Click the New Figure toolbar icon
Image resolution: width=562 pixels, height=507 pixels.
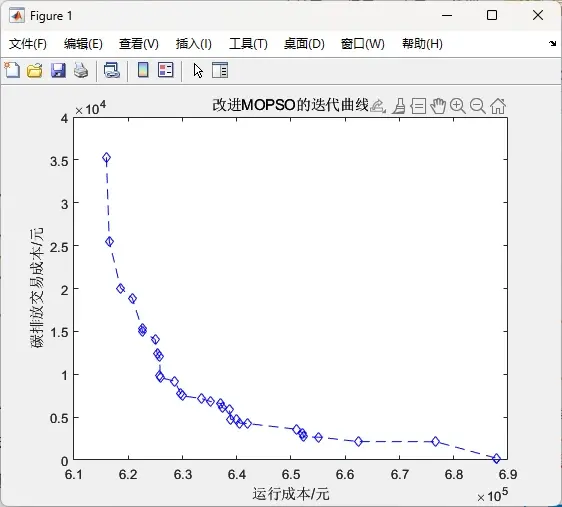click(12, 70)
